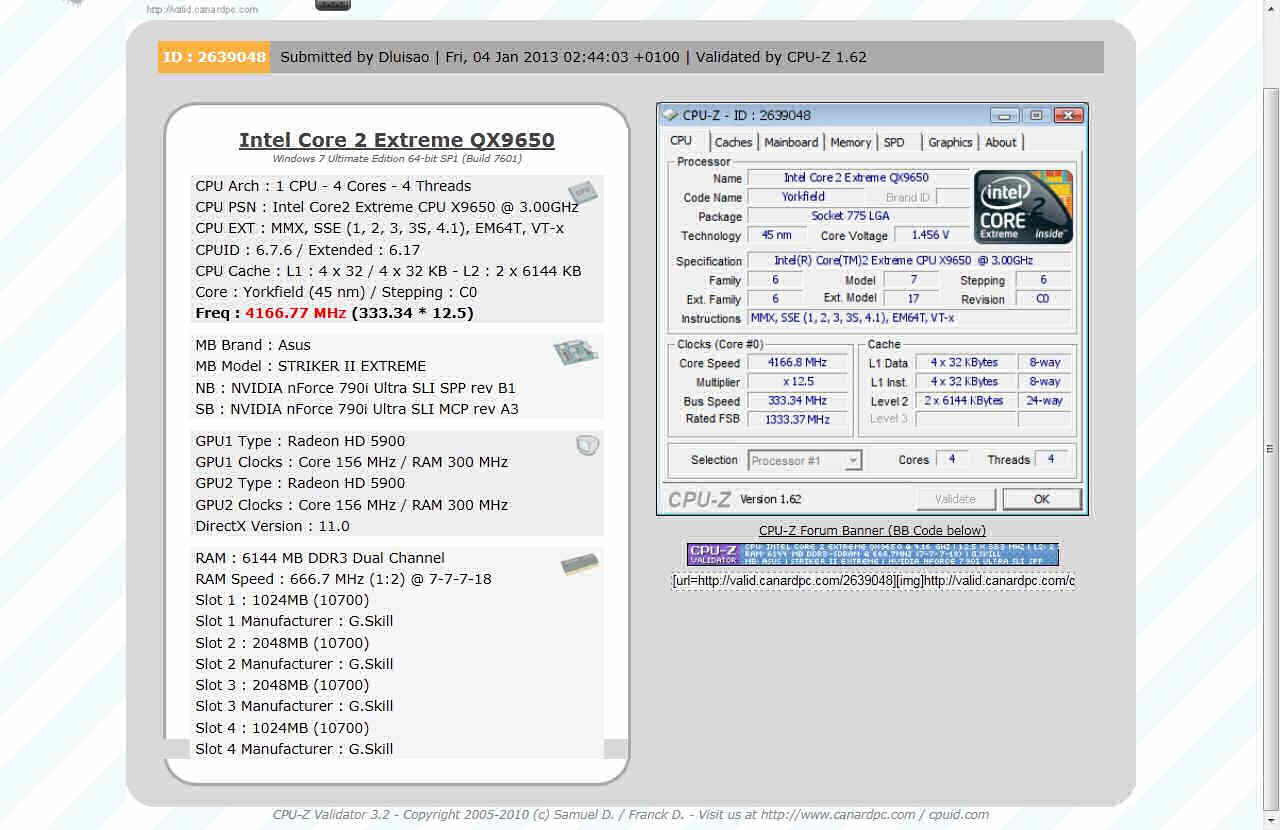Click the page's vertical scrollbar thumb
1280x830 pixels.
(1271, 448)
